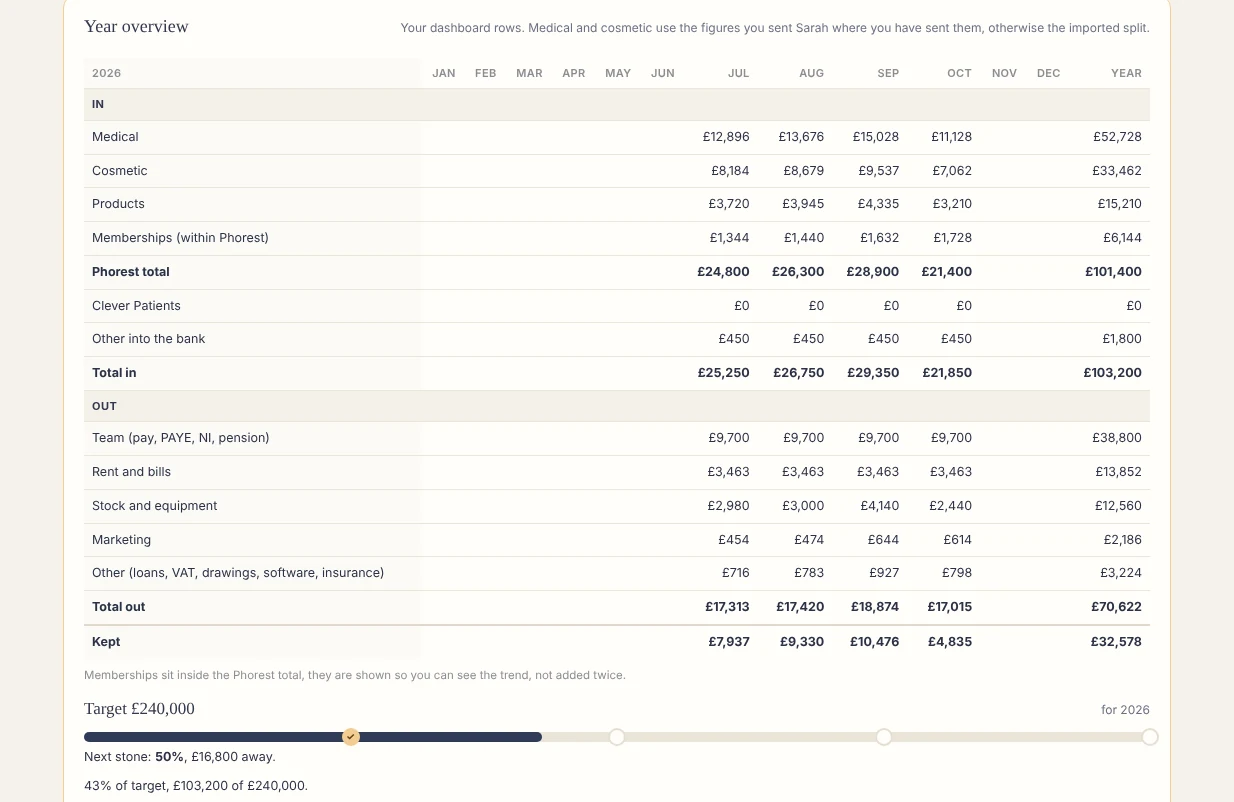This screenshot has height=802, width=1234.
Task: Click the Memberships footnote under the table
Action: pyautogui.click(x=355, y=676)
